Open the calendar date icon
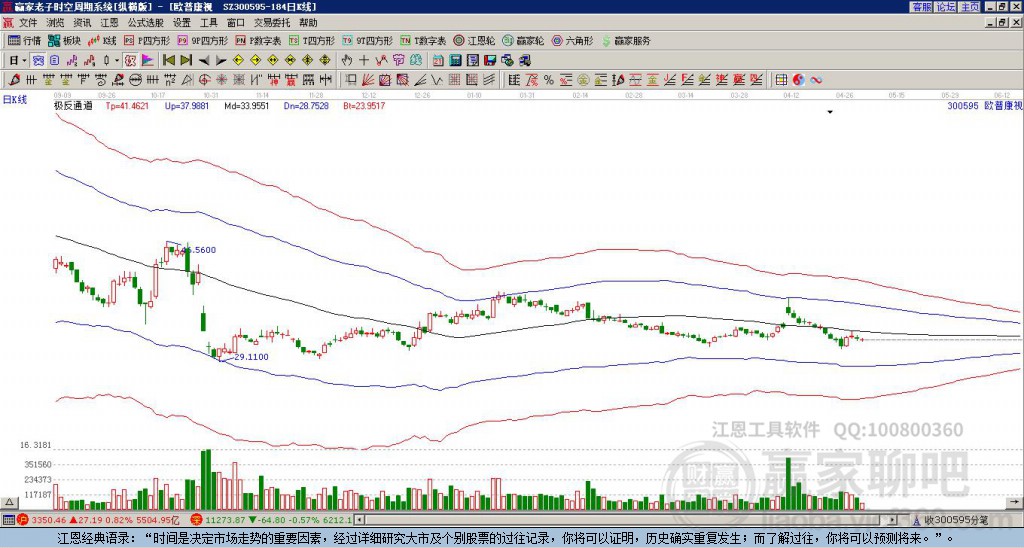 point(438,60)
